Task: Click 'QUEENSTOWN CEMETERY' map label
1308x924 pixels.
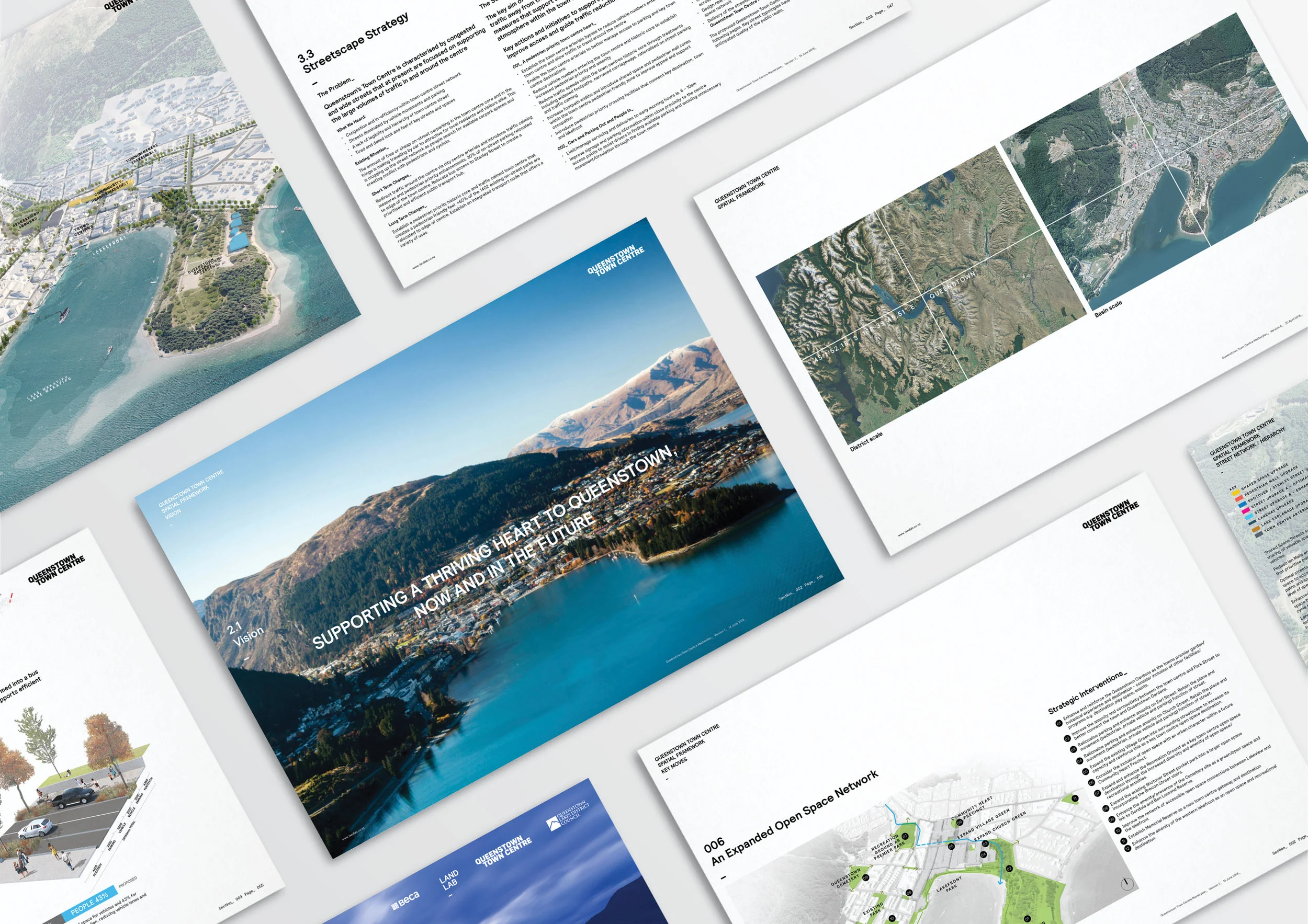Action: tap(846, 877)
